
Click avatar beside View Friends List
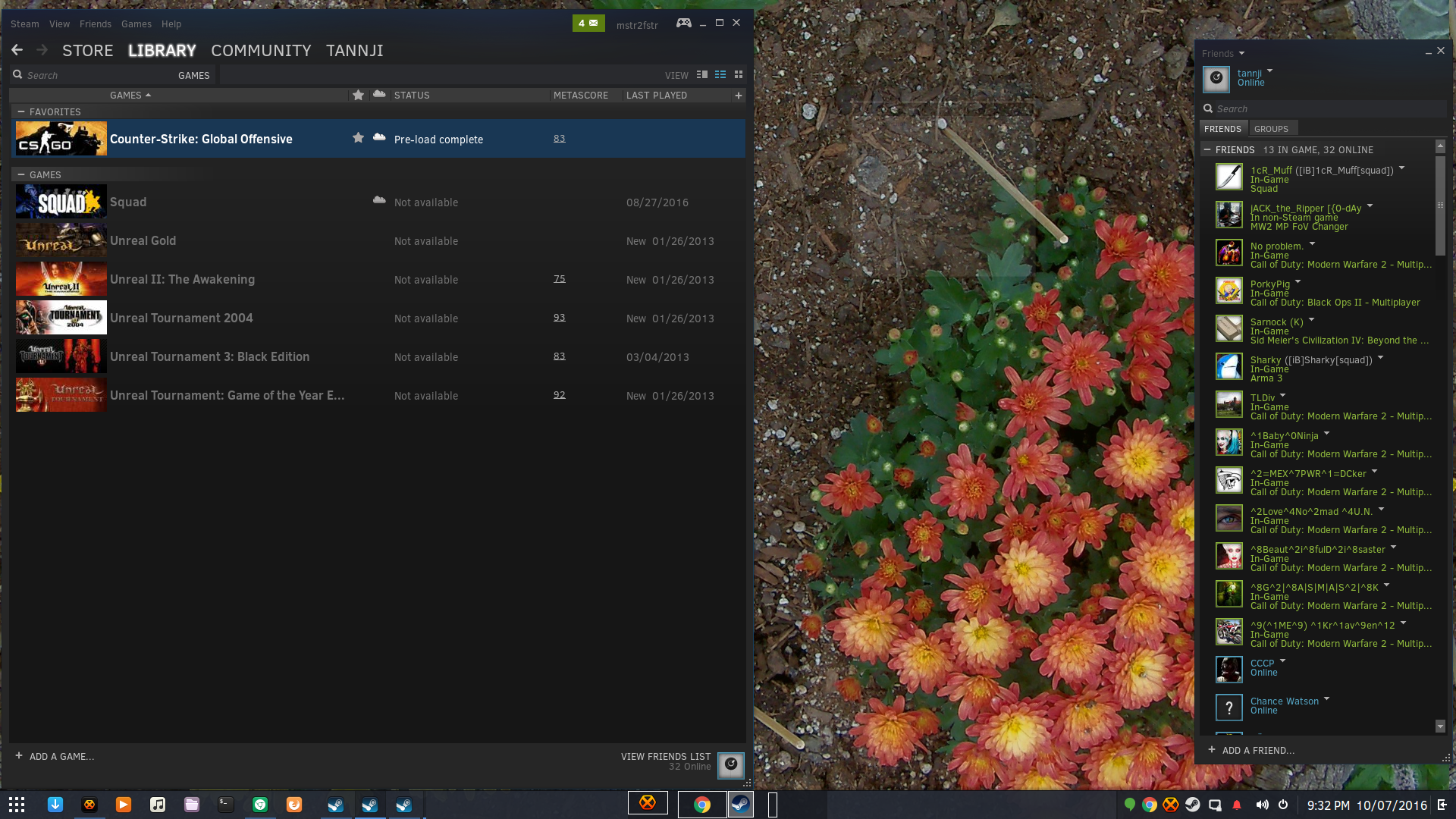731,764
